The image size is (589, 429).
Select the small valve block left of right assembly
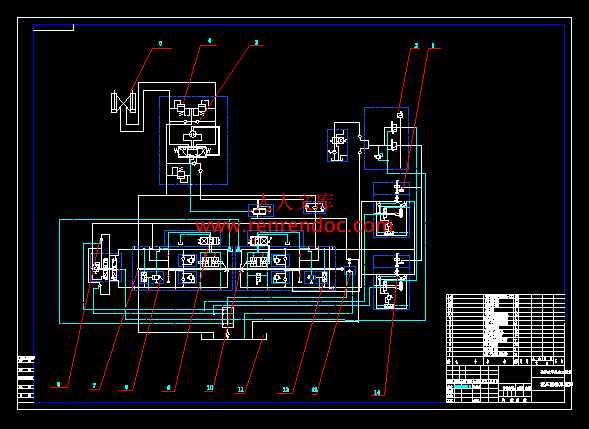coord(337,145)
